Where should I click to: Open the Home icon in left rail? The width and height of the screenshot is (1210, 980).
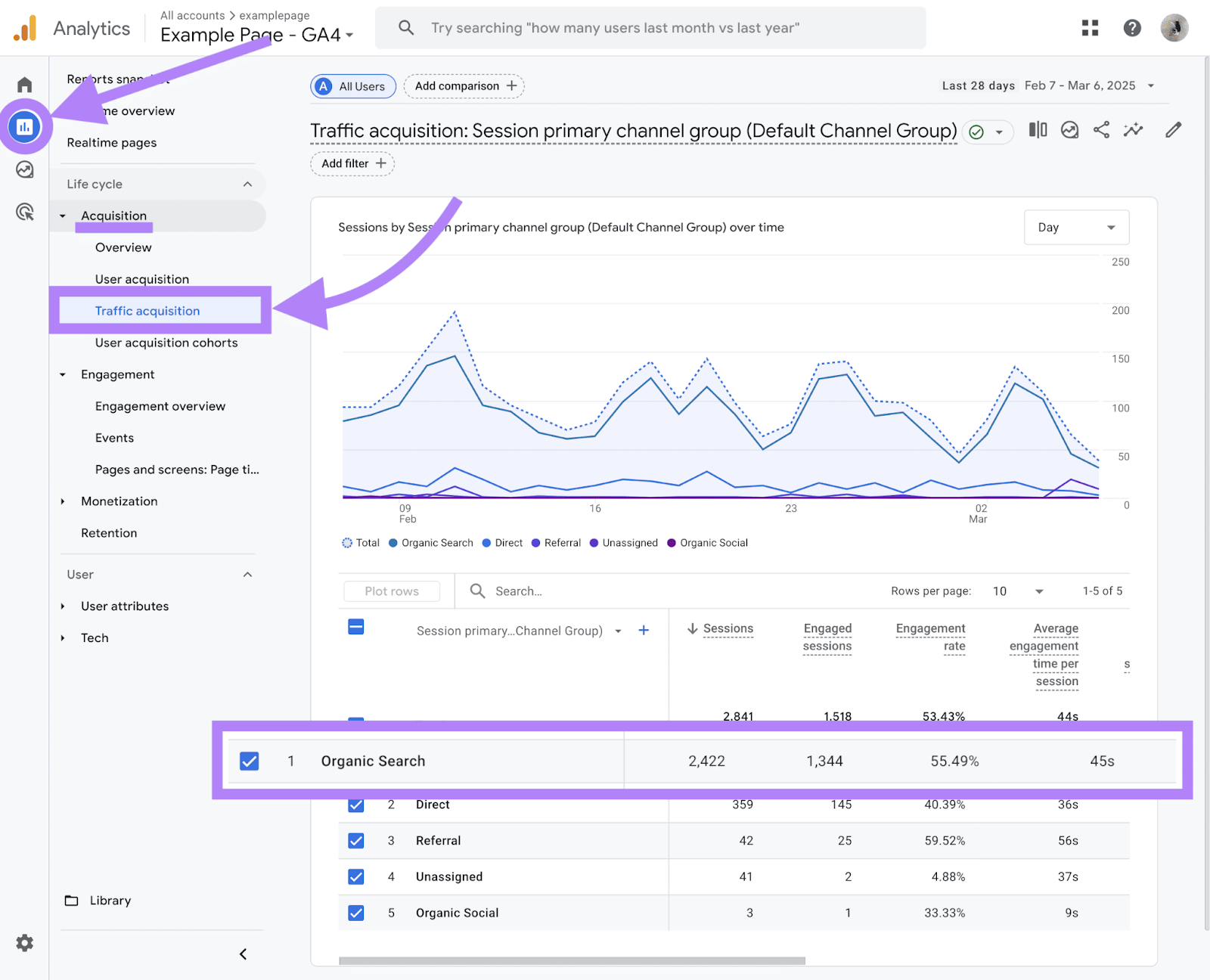24,84
